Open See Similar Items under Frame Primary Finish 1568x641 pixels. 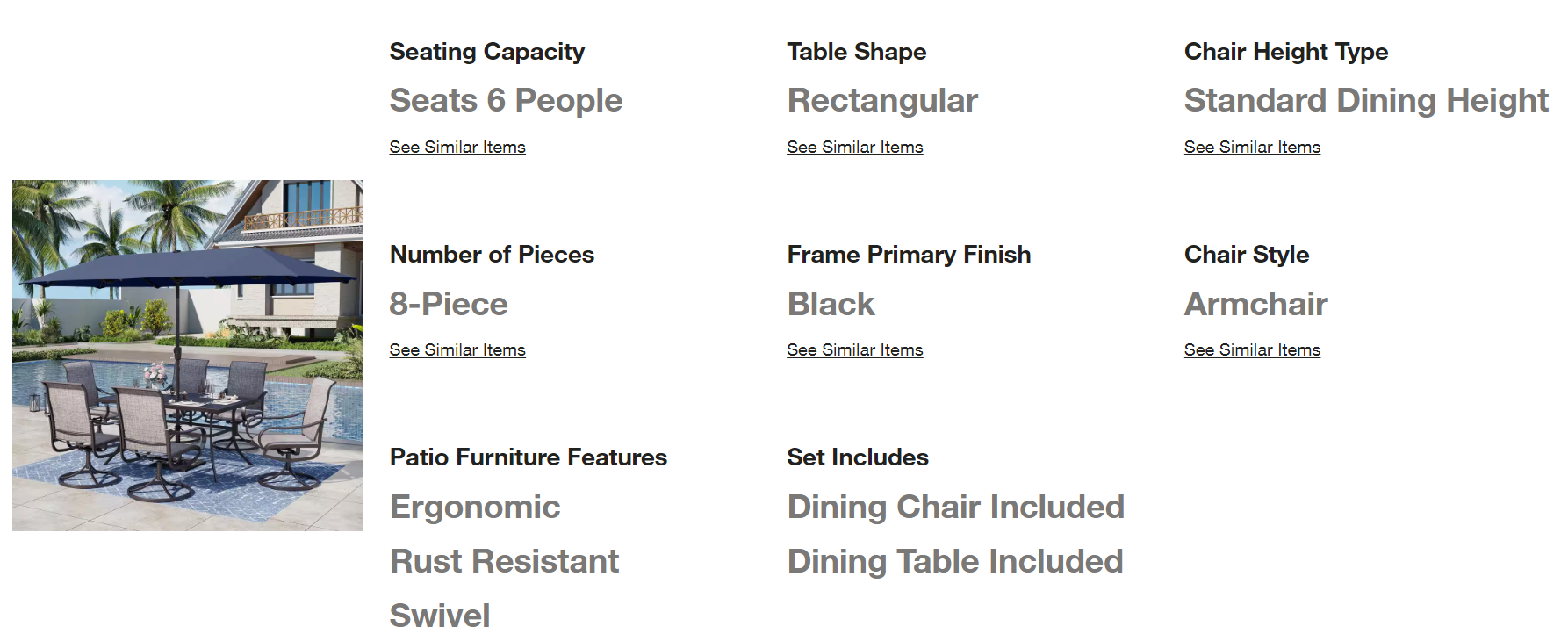855,350
